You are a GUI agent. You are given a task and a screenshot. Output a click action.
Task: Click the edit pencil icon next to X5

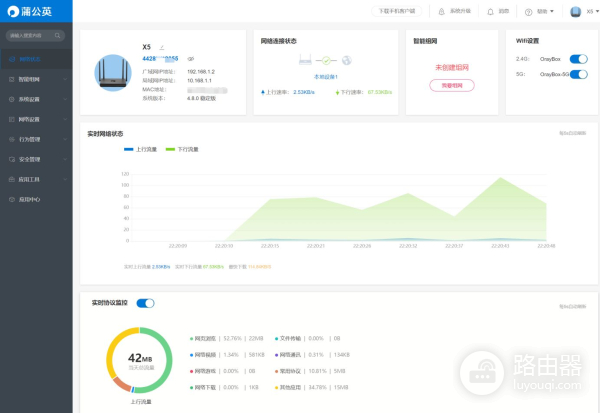coord(162,47)
